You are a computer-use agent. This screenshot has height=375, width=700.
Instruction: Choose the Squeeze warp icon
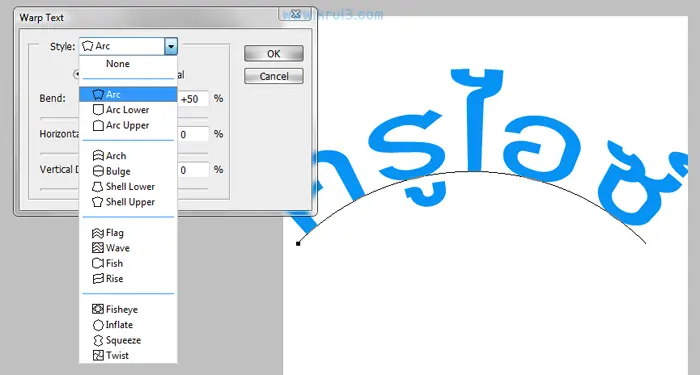[98, 341]
